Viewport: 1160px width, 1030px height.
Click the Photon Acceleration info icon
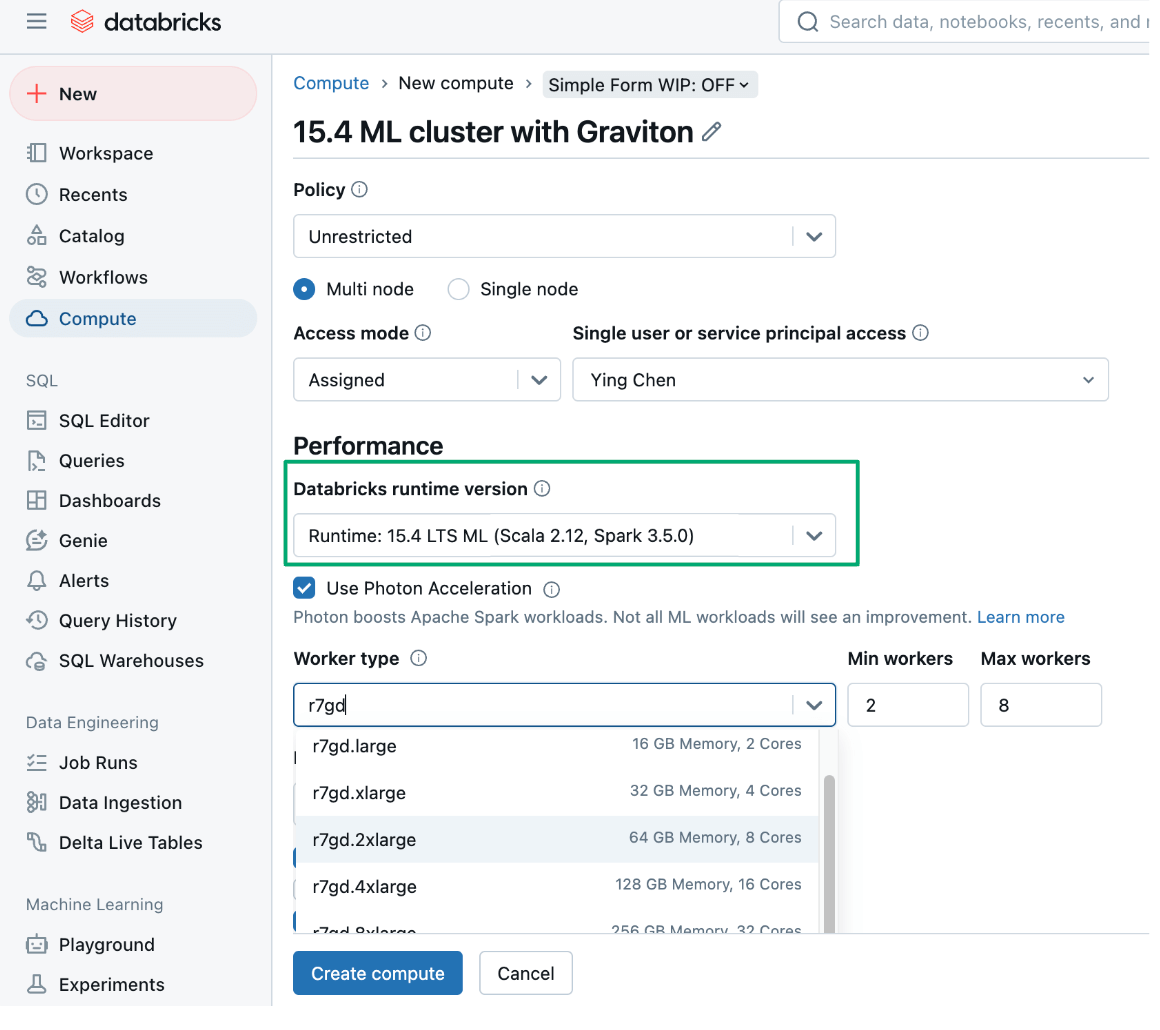click(551, 589)
